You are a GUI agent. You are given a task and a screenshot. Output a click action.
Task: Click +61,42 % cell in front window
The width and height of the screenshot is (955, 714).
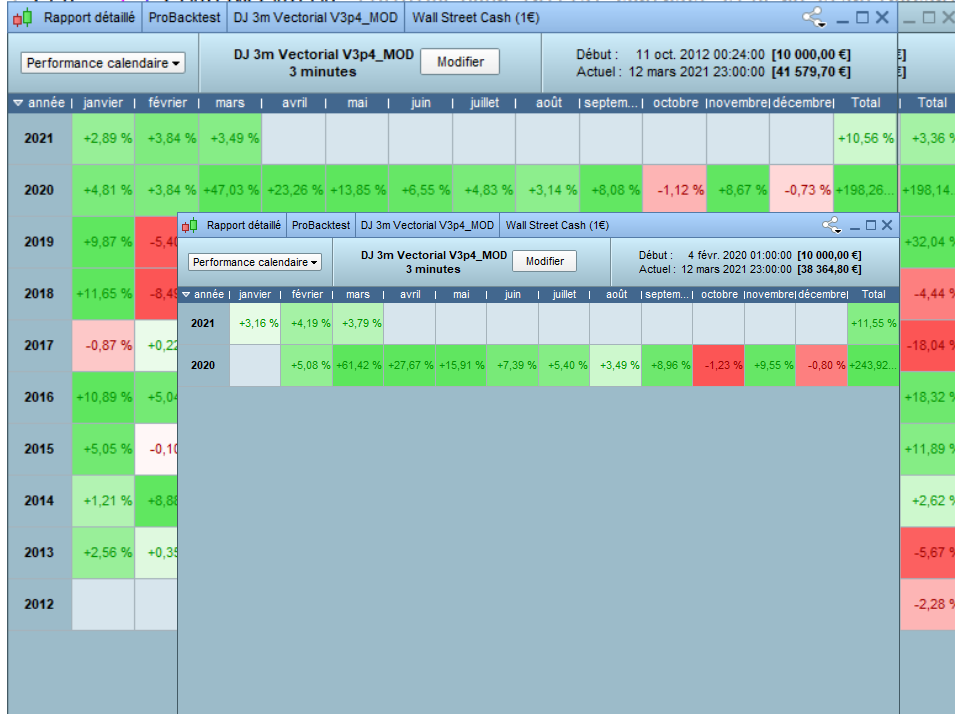358,366
